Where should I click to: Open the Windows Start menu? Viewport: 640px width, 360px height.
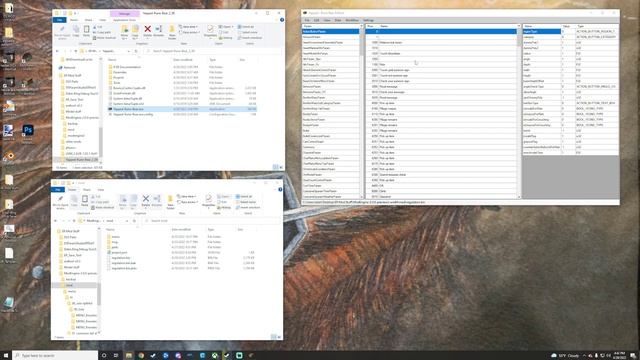point(6,356)
